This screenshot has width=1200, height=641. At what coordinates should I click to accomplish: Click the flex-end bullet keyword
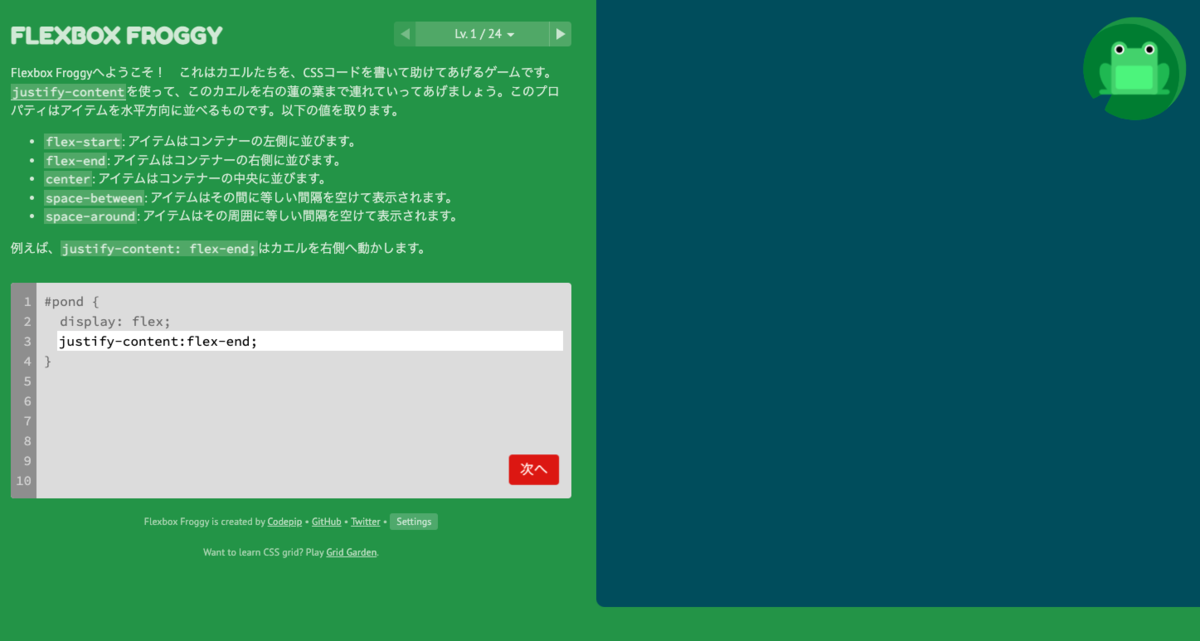click(x=75, y=160)
